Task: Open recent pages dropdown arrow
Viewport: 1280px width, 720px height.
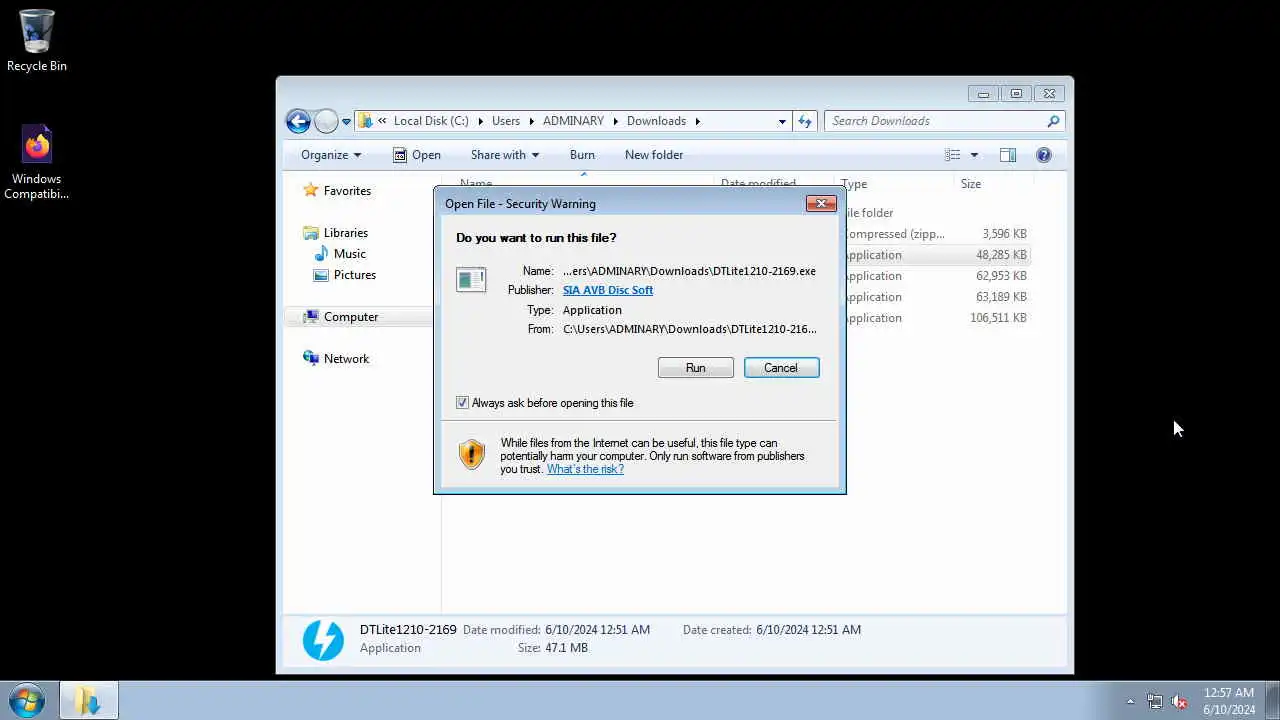Action: 346,121
